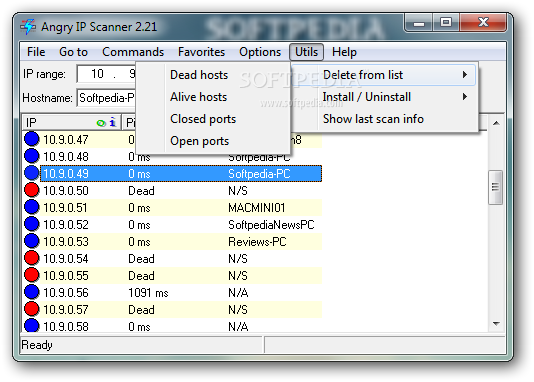Click the Angry IP Scanner title icon
Screen dimensions: 534x382
point(28,27)
